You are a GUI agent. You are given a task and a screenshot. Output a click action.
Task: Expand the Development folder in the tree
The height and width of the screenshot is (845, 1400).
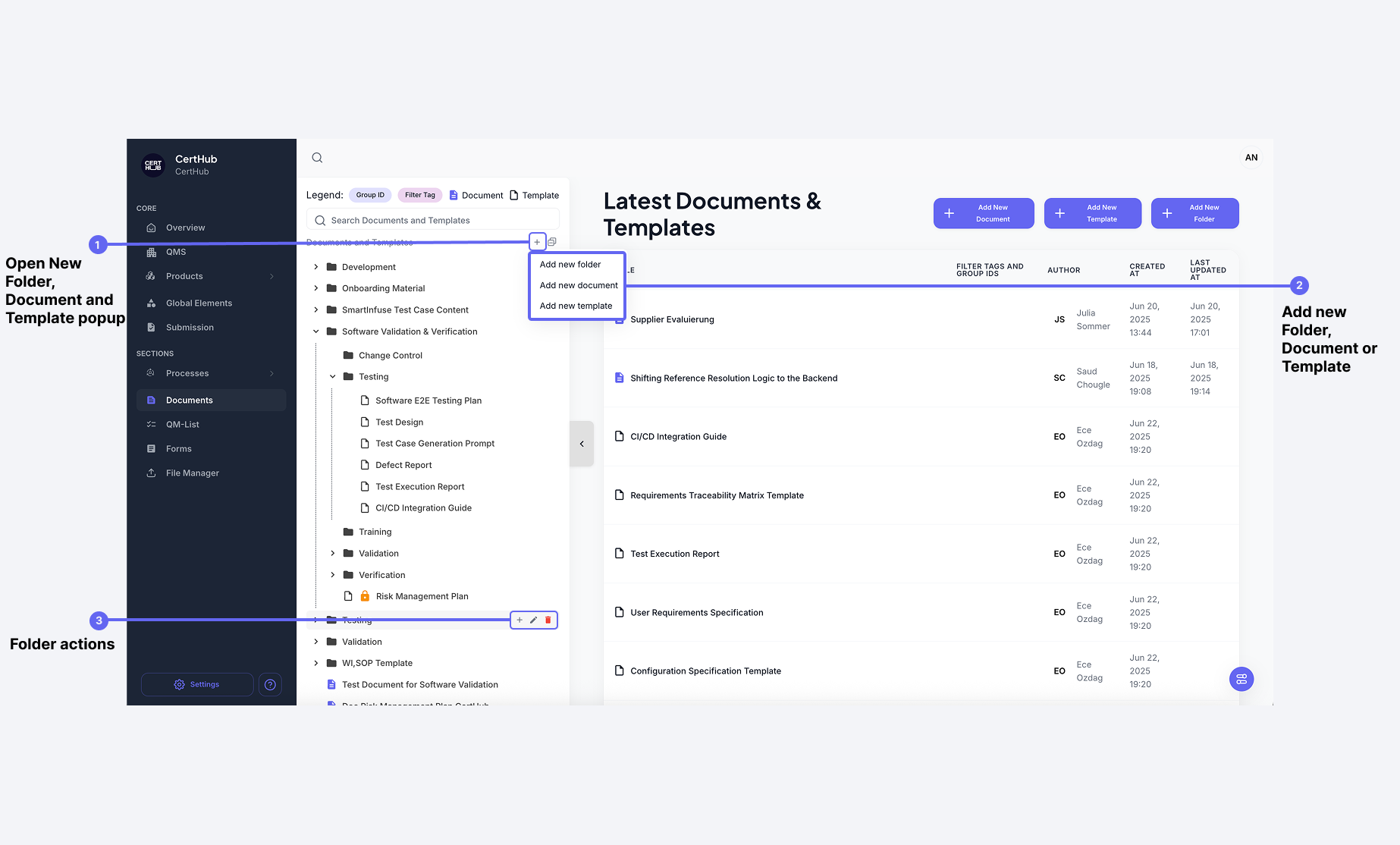[316, 266]
